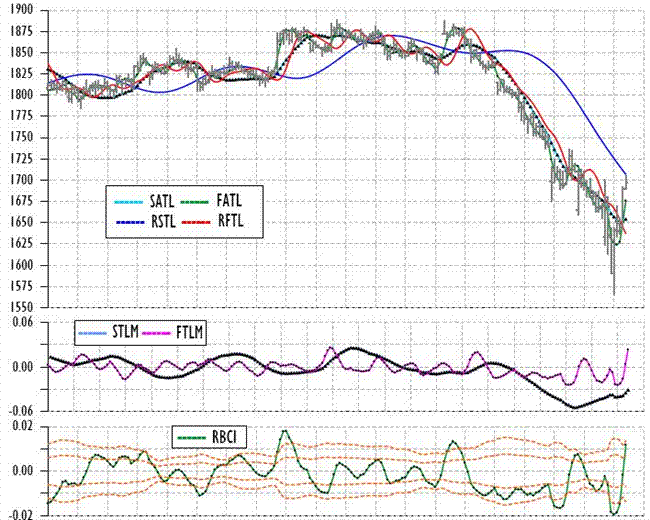Click the 1875 price axis label
The width and height of the screenshot is (650, 520).
22,31
